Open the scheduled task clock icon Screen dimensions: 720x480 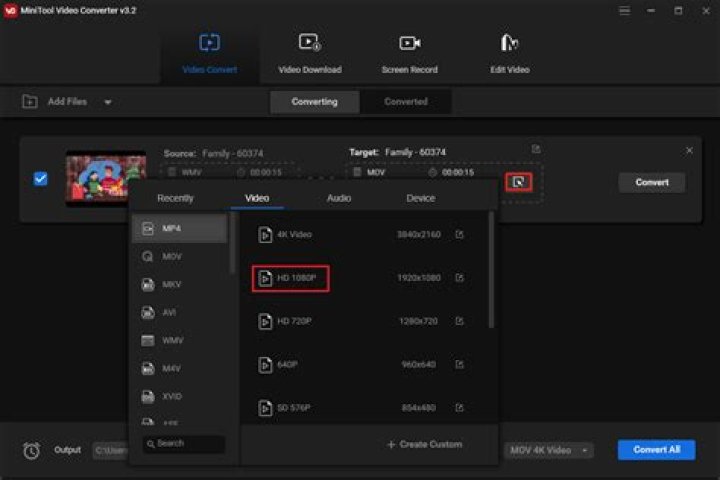pos(31,451)
